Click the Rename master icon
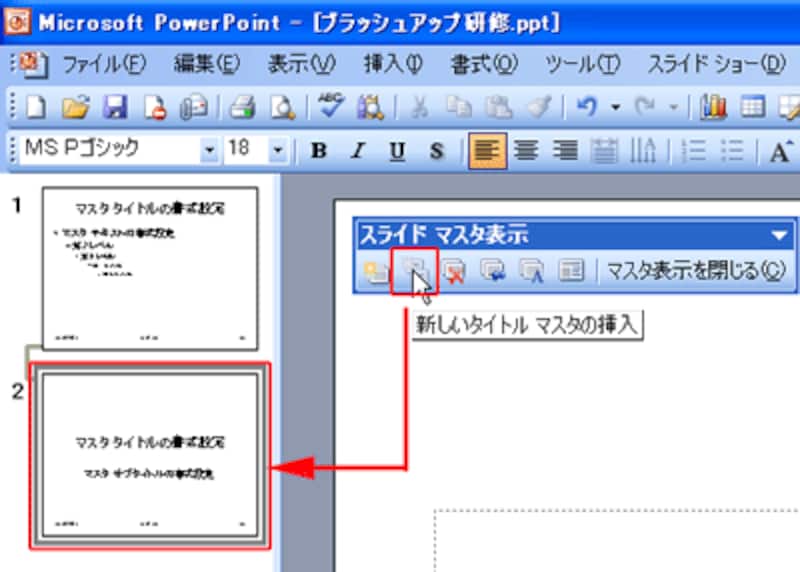This screenshot has width=800, height=572. tap(532, 270)
